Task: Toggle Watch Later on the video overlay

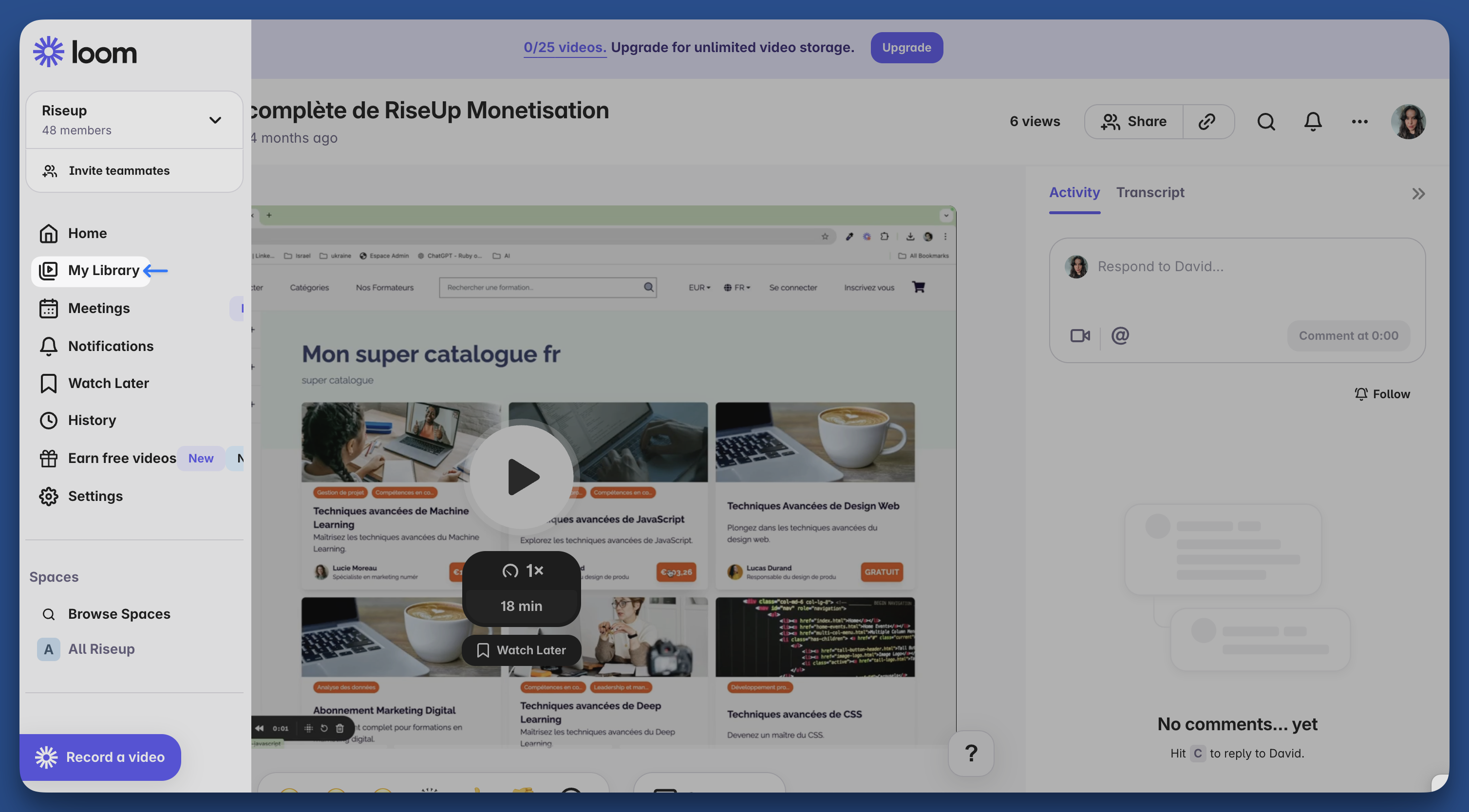Action: tap(521, 650)
